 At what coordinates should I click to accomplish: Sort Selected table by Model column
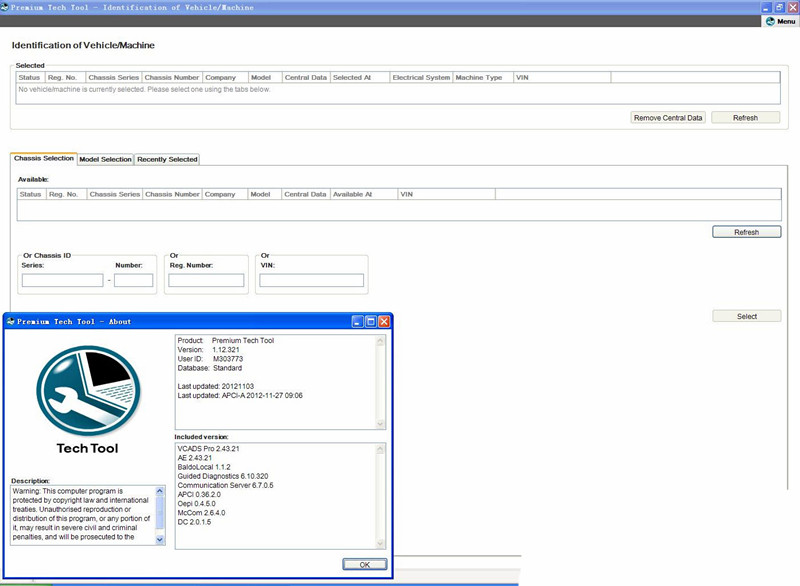click(265, 78)
